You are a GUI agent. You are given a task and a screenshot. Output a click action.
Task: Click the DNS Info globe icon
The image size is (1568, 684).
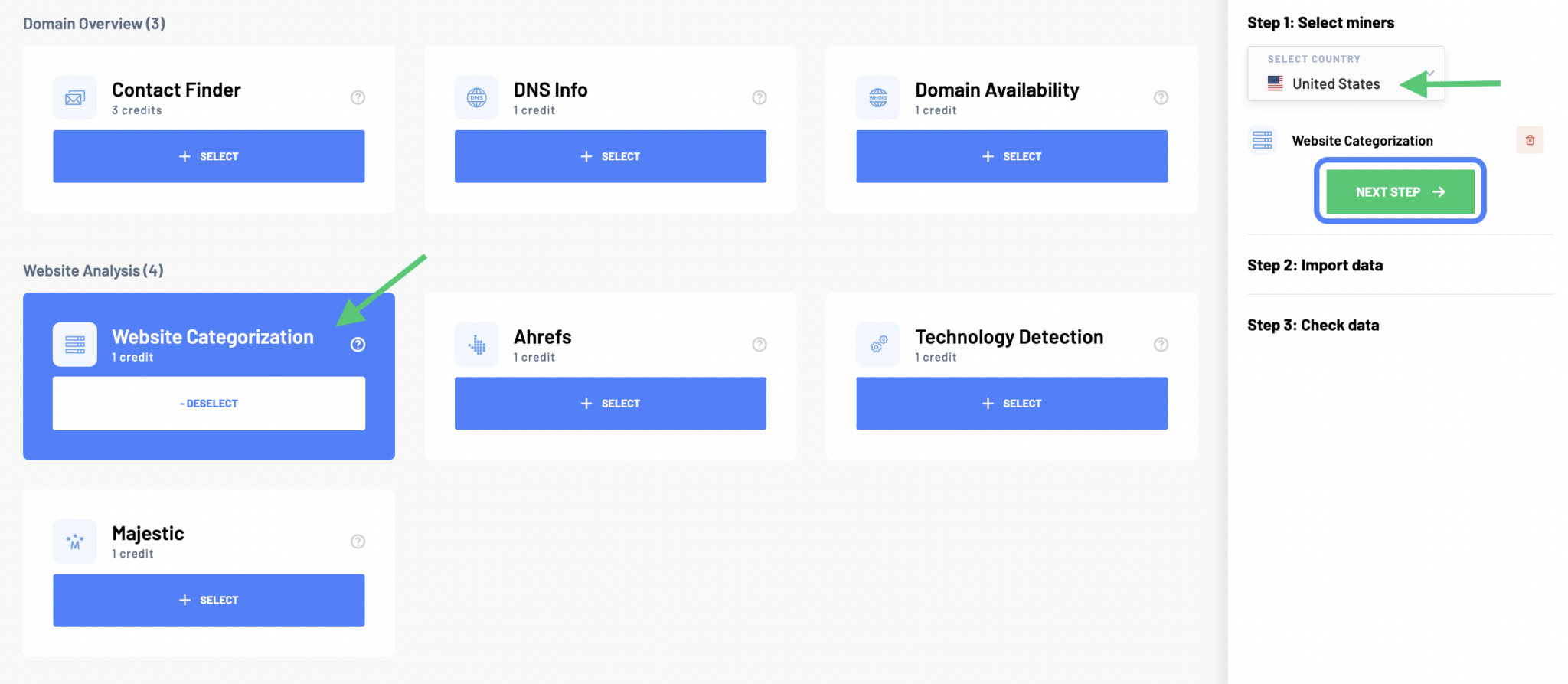pyautogui.click(x=476, y=97)
